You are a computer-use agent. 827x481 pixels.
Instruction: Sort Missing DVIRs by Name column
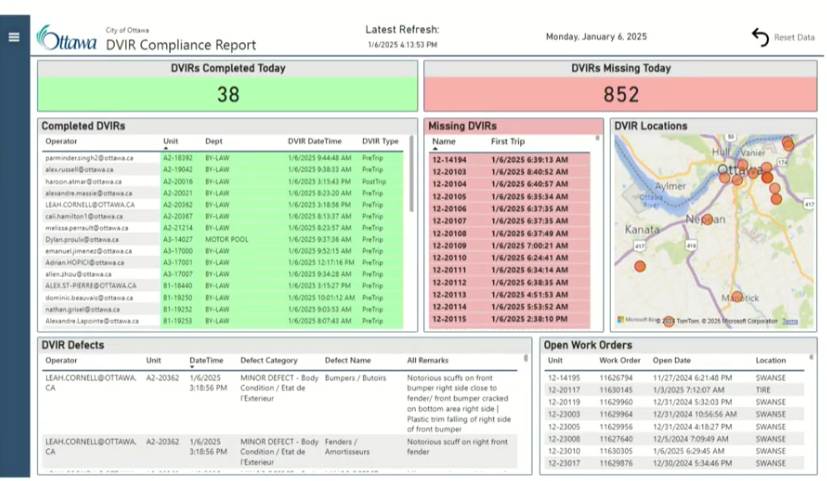click(444, 141)
